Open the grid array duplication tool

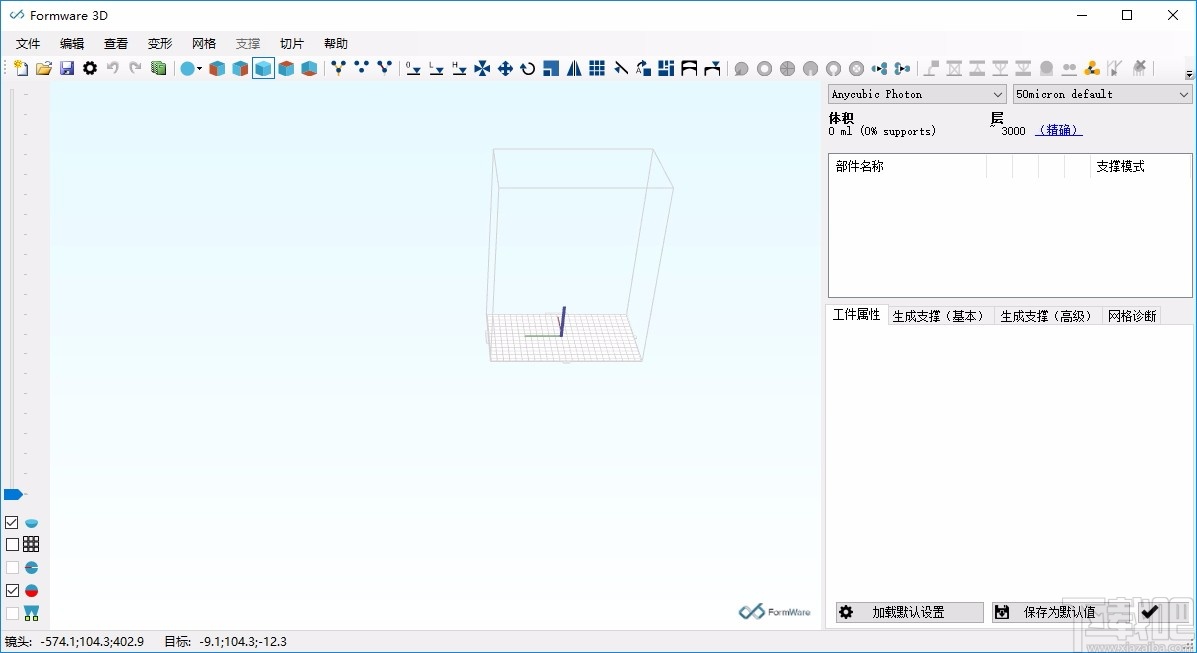click(x=597, y=68)
